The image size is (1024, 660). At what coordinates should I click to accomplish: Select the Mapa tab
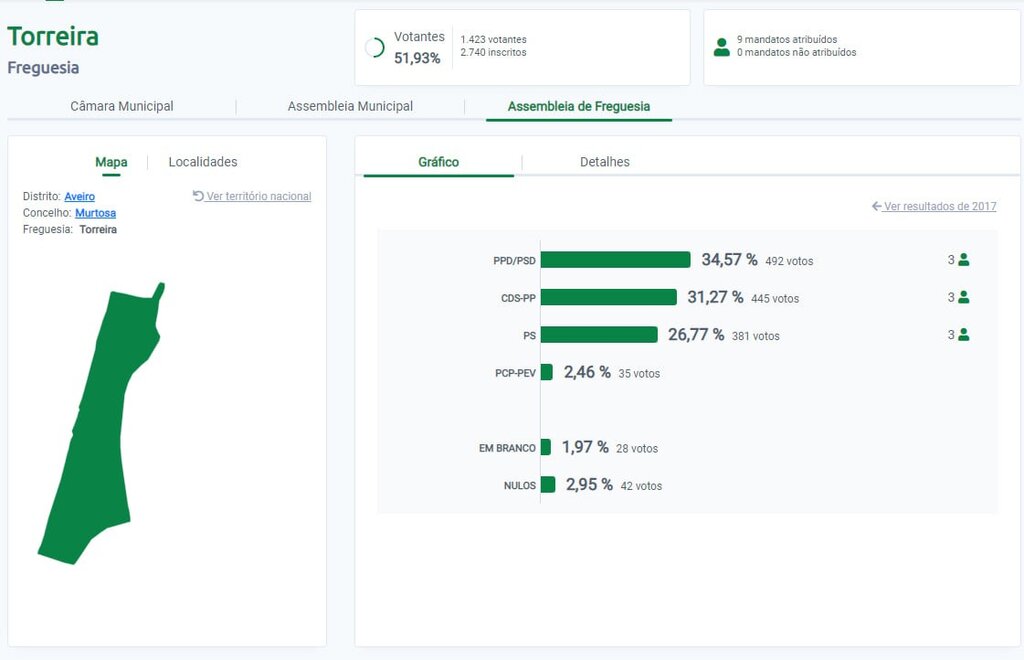(111, 162)
